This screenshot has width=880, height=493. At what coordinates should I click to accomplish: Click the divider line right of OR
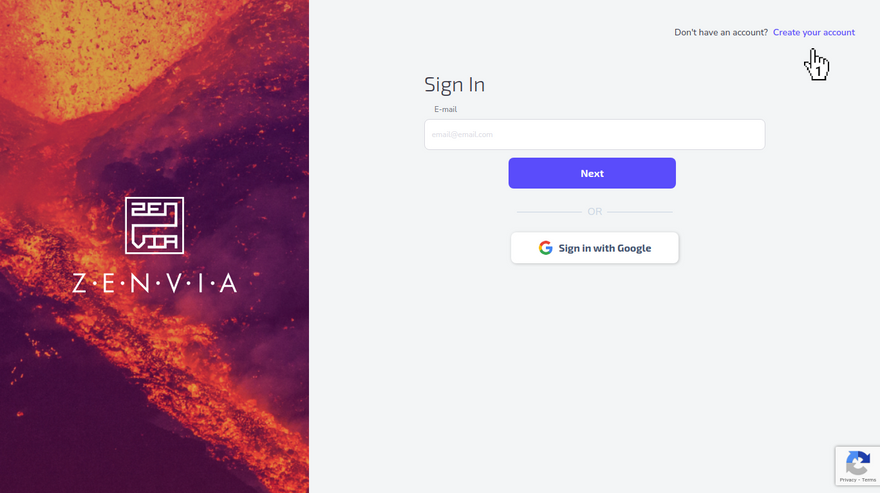tap(640, 212)
